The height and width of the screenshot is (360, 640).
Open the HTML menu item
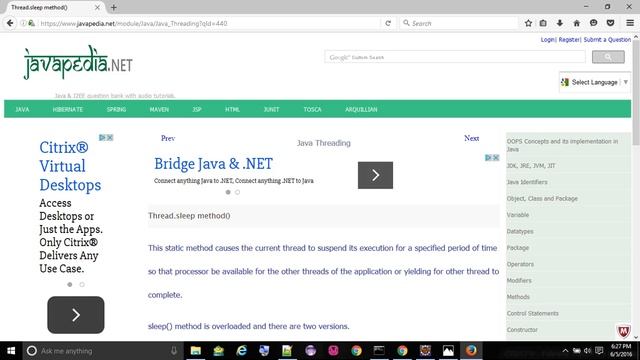point(232,109)
